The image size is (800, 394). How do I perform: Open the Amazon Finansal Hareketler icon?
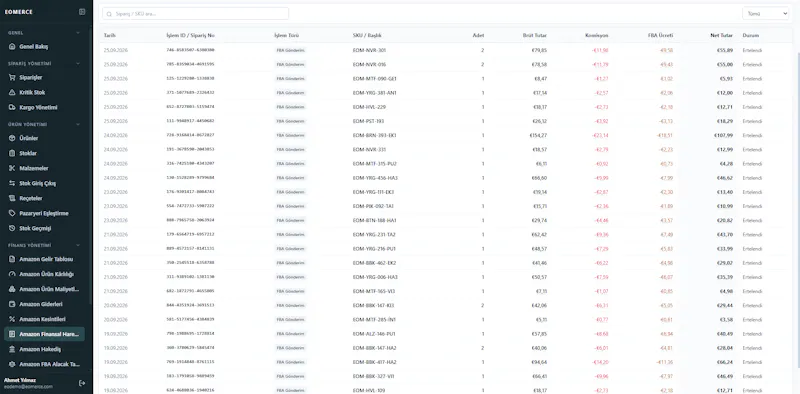tap(12, 334)
